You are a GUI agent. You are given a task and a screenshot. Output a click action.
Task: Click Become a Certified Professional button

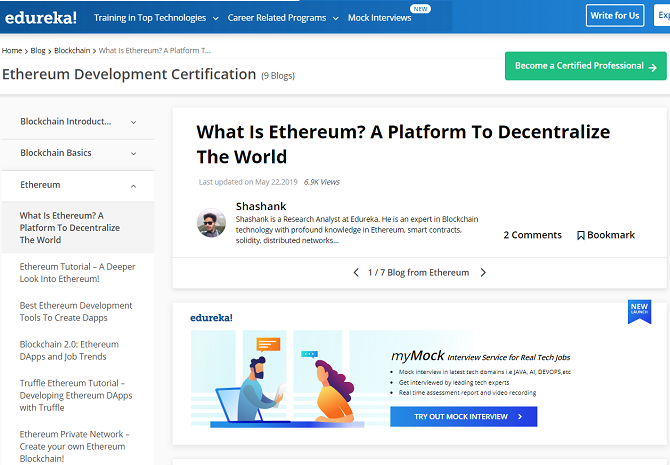[585, 66]
